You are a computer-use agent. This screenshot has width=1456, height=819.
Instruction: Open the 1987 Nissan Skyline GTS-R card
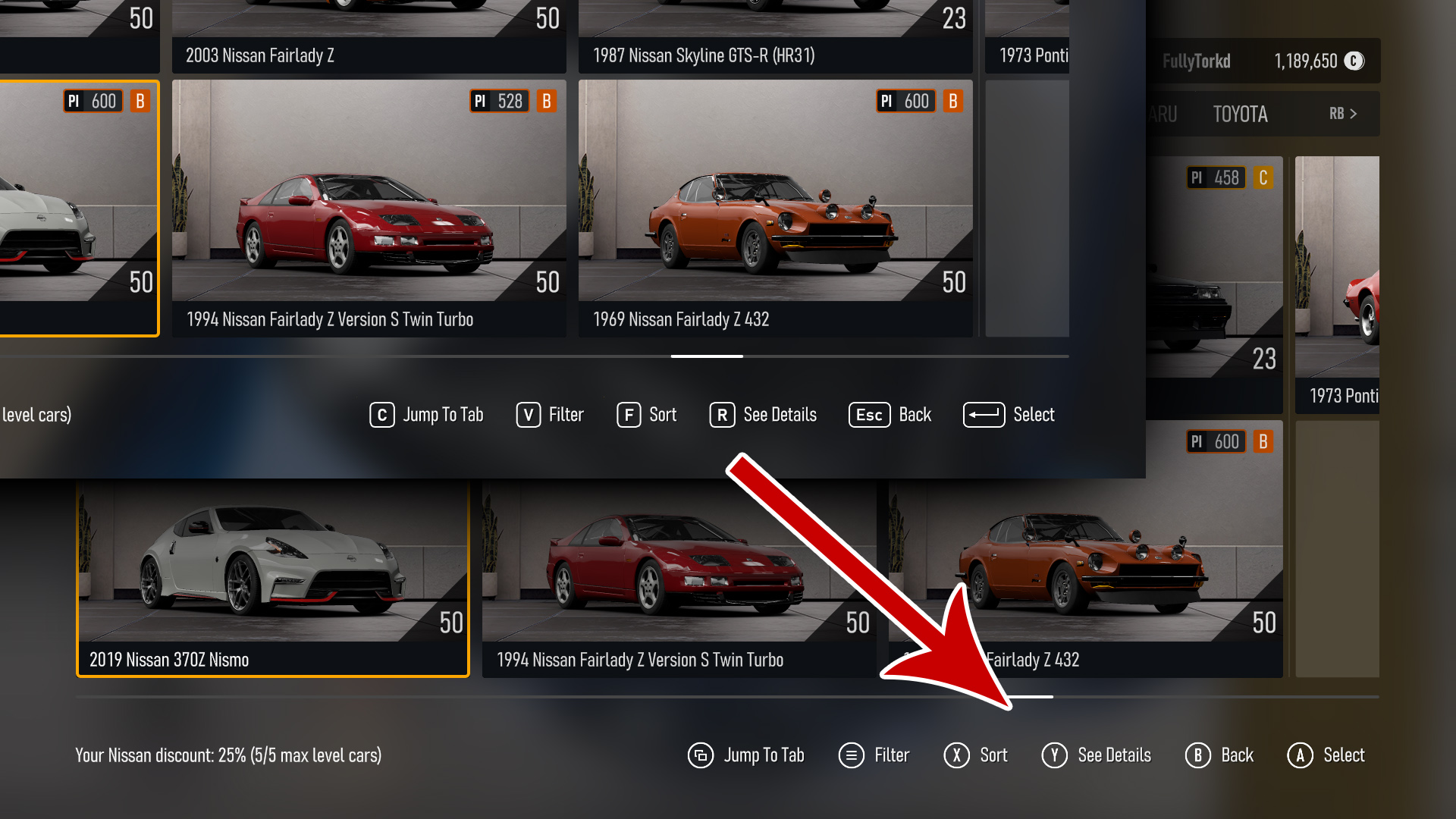[775, 36]
